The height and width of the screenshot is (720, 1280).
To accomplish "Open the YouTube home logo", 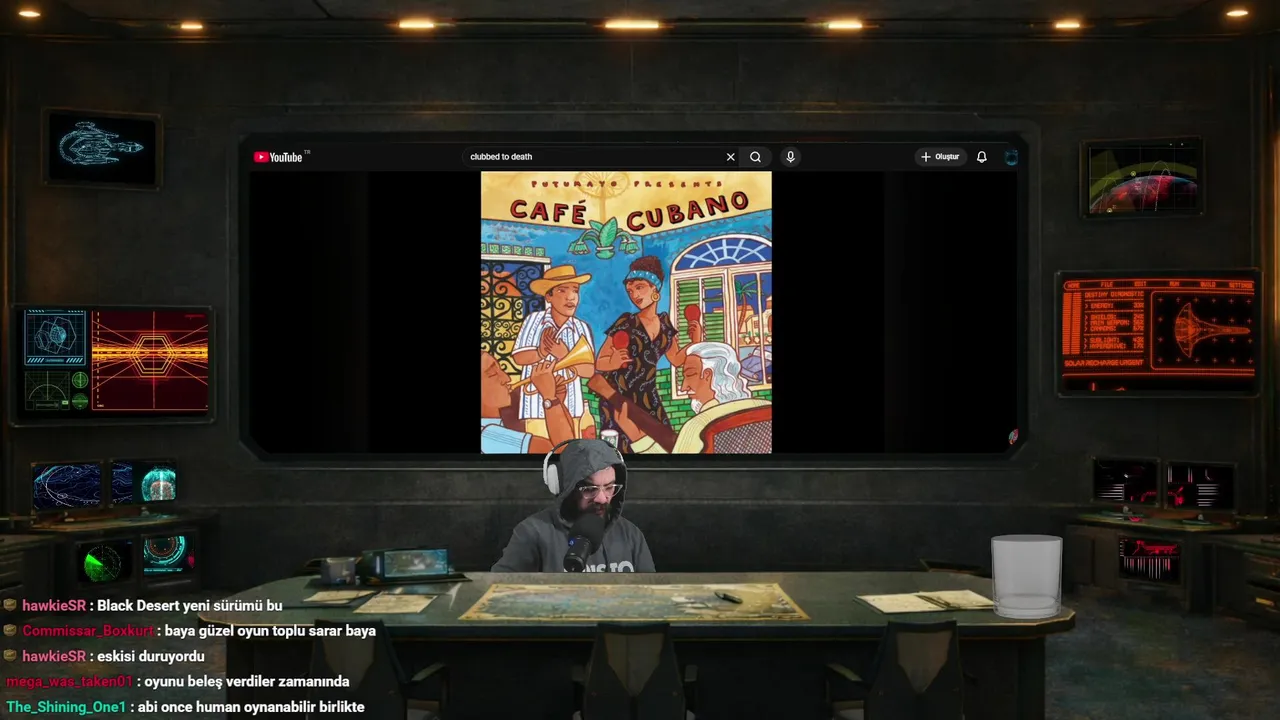I will tap(278, 157).
